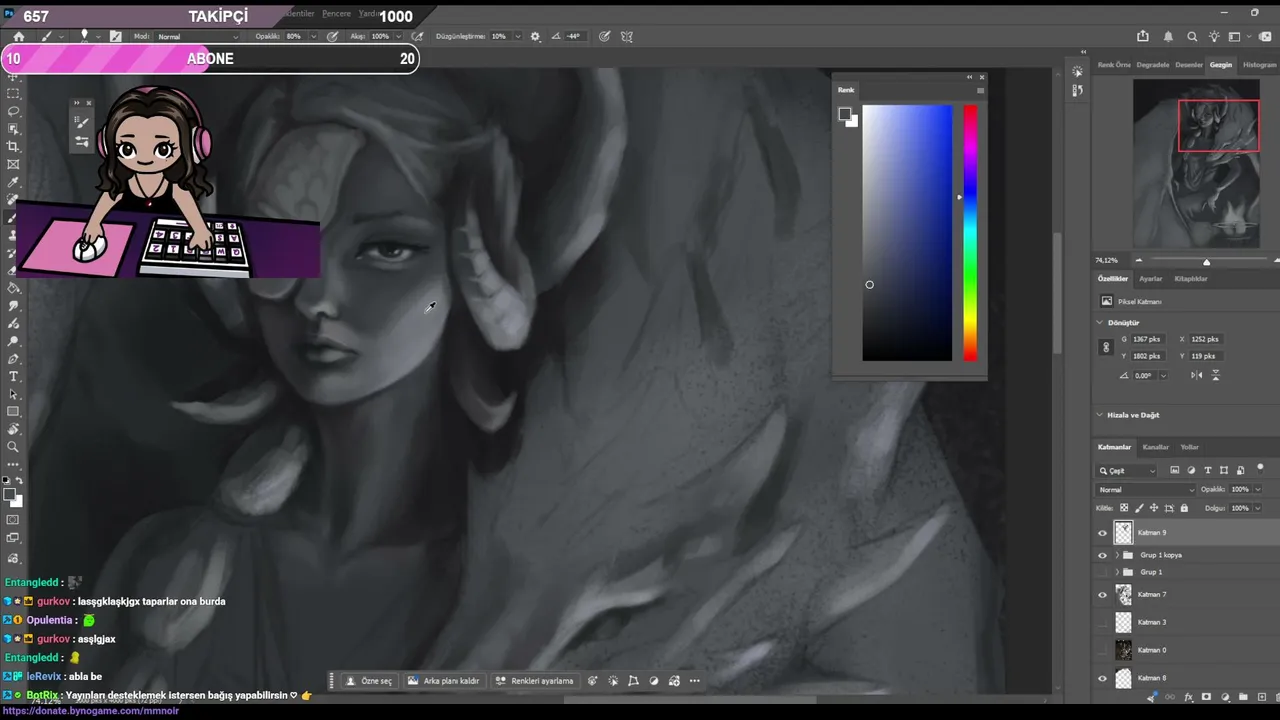
Task: Show the Grup 1 group
Action: pos(1103,572)
